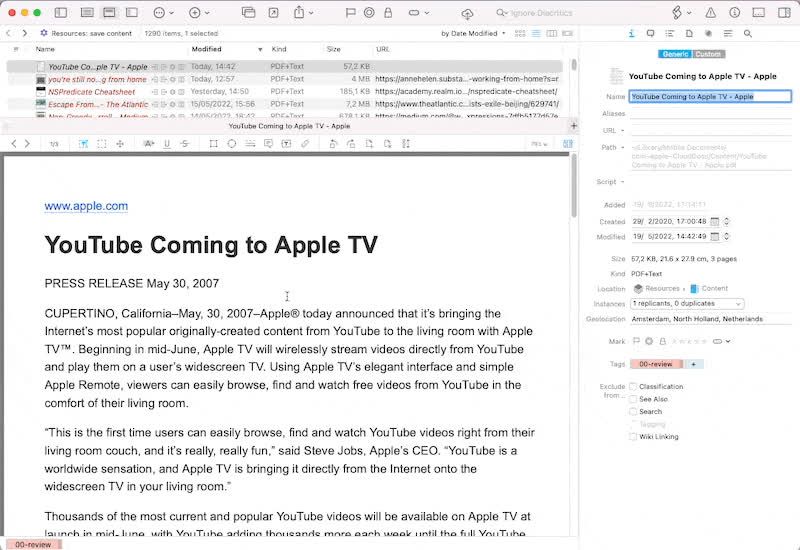Switch to the Custom metadata tab
The width and height of the screenshot is (800, 550).
tap(708, 54)
